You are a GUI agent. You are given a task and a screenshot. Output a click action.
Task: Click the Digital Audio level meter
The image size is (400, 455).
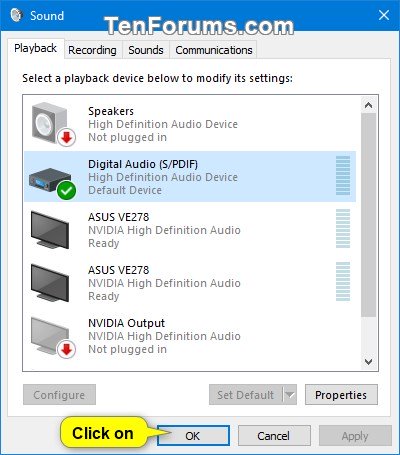343,175
